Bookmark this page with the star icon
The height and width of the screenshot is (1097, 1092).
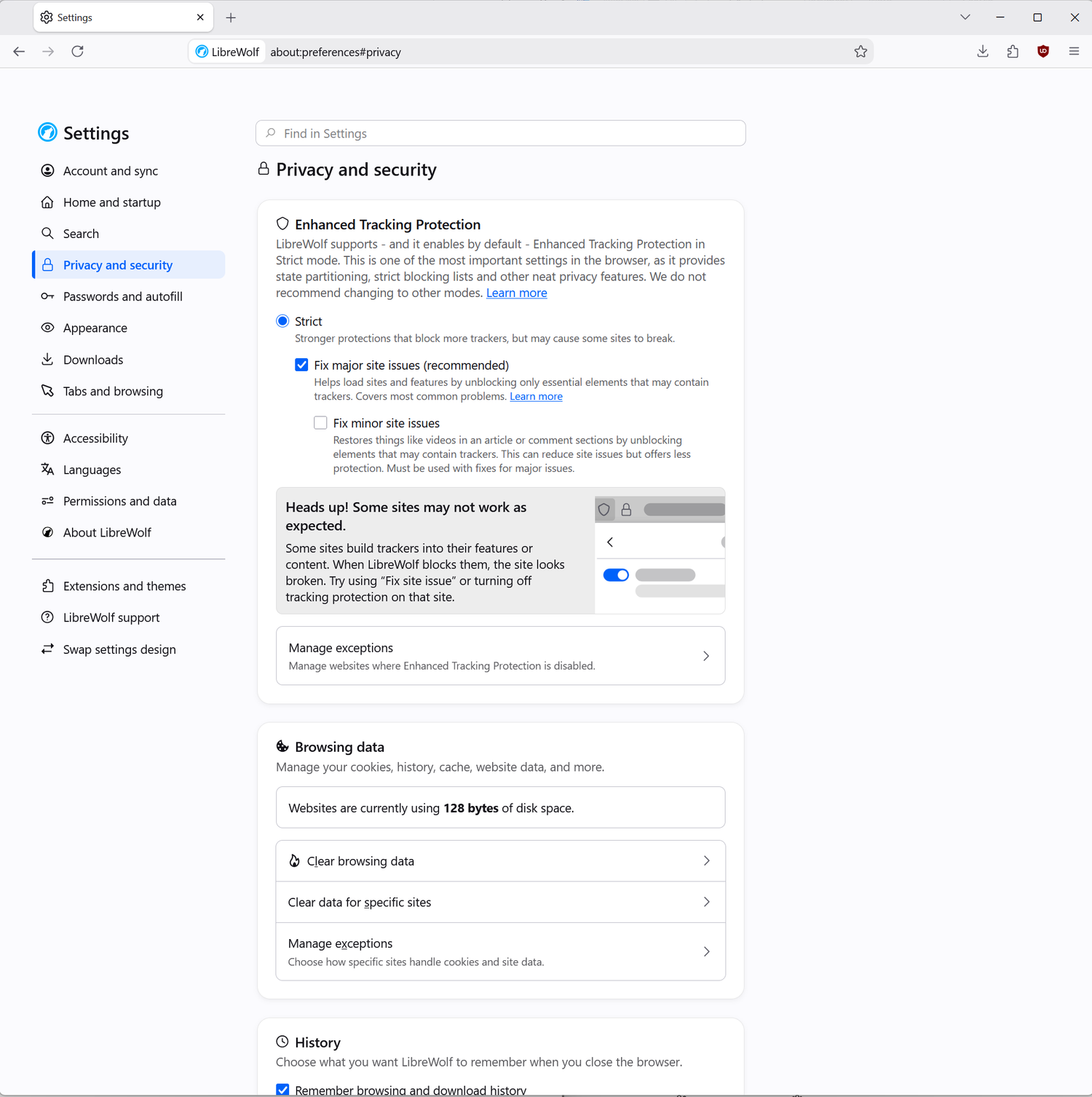860,52
